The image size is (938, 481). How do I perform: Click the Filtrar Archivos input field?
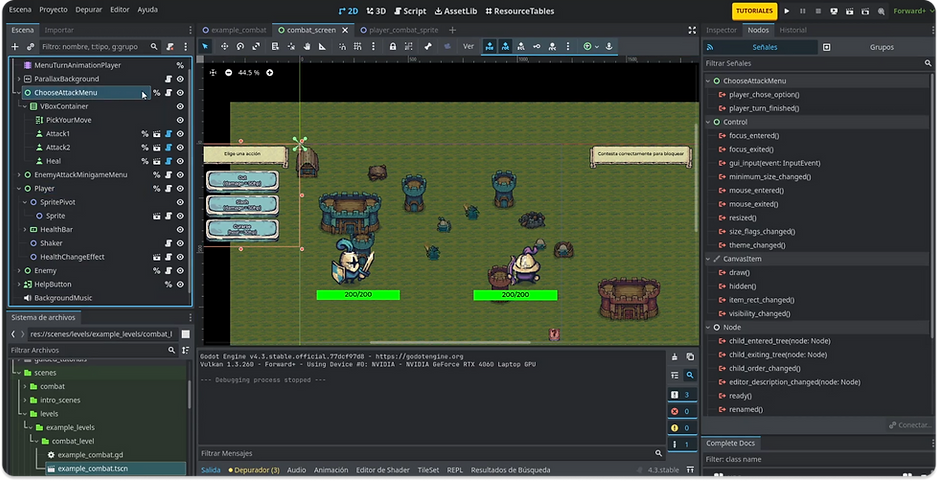tap(93, 351)
